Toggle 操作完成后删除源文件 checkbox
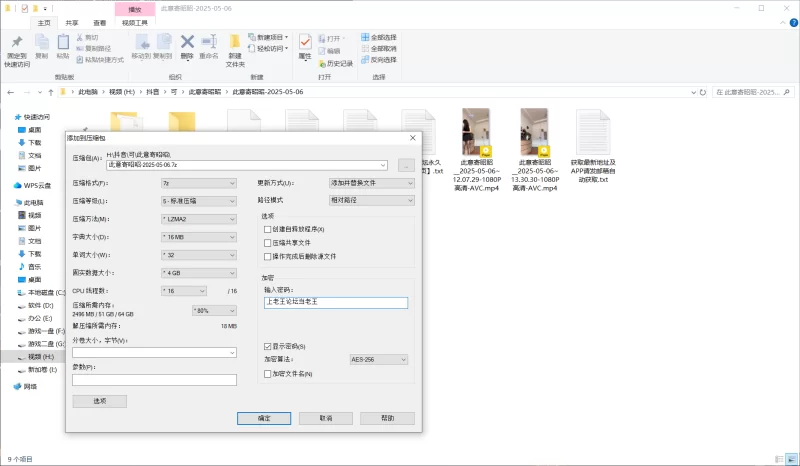800x466 pixels. pyautogui.click(x=267, y=256)
